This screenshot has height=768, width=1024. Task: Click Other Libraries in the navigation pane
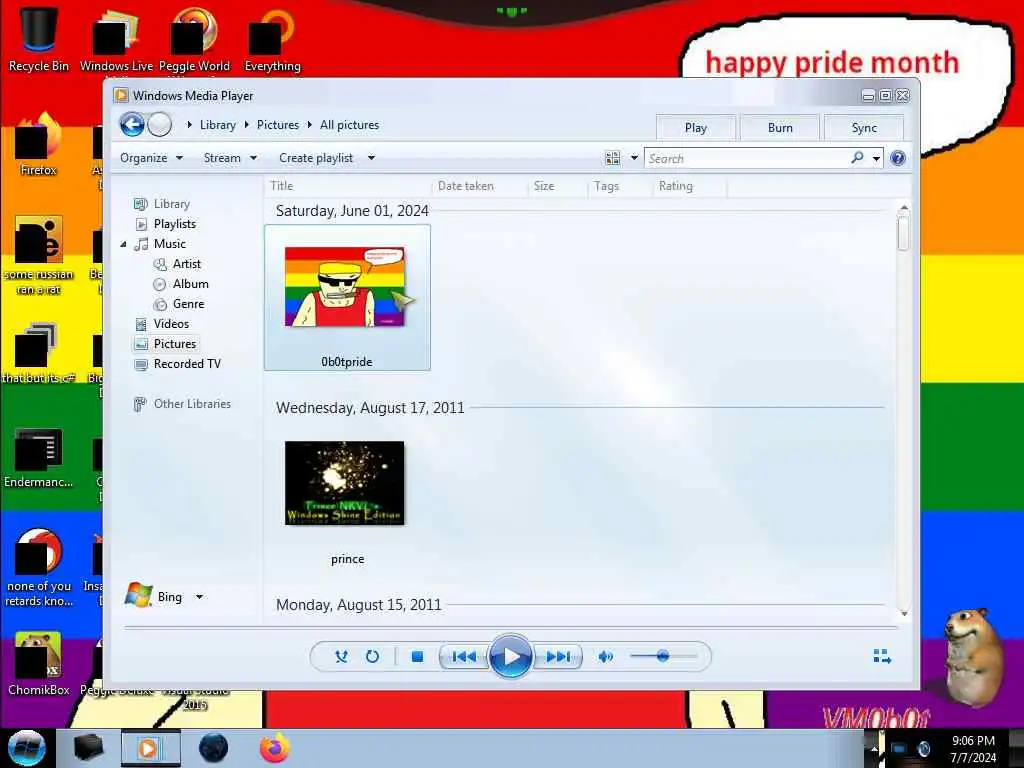click(192, 404)
